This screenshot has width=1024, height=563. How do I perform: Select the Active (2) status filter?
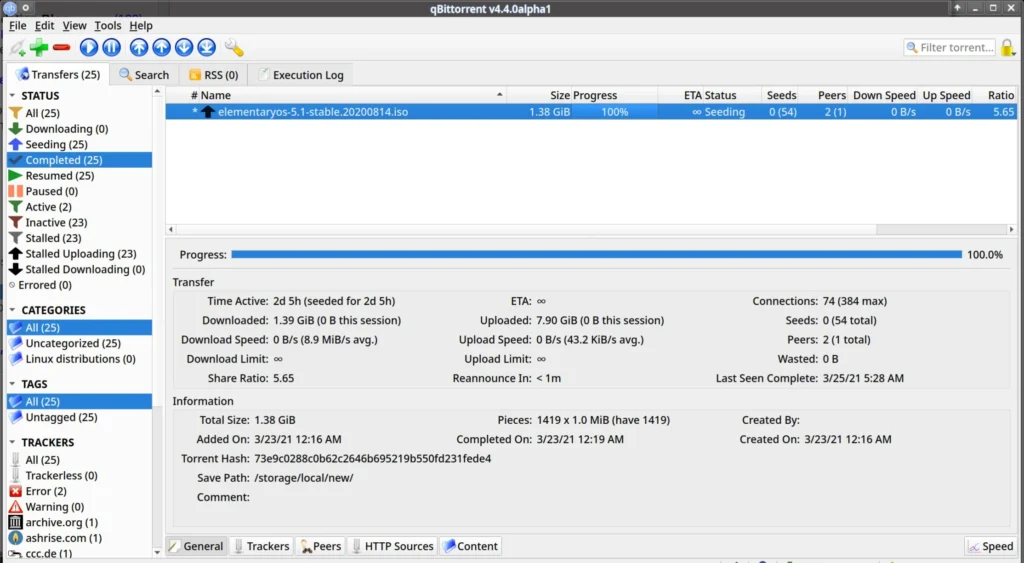coord(79,207)
